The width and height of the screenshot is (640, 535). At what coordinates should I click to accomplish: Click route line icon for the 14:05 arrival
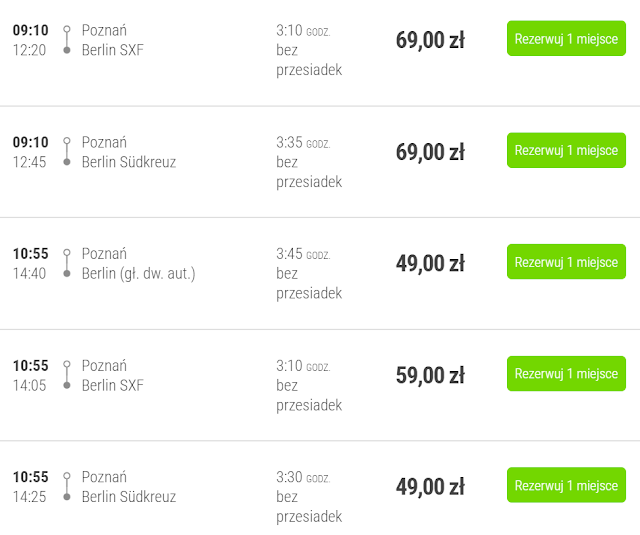pos(67,375)
